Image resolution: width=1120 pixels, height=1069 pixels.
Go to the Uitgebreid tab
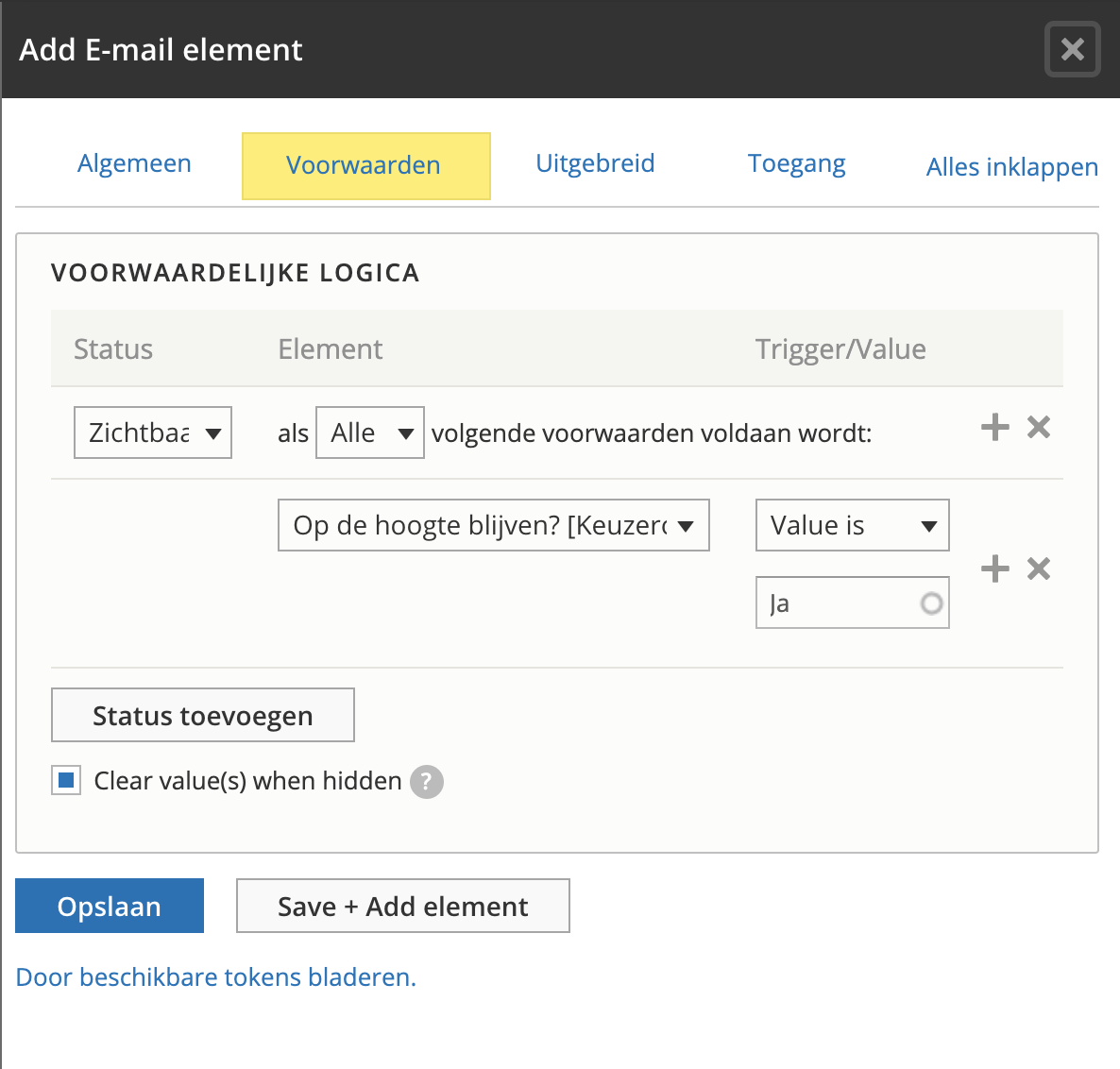pos(595,163)
